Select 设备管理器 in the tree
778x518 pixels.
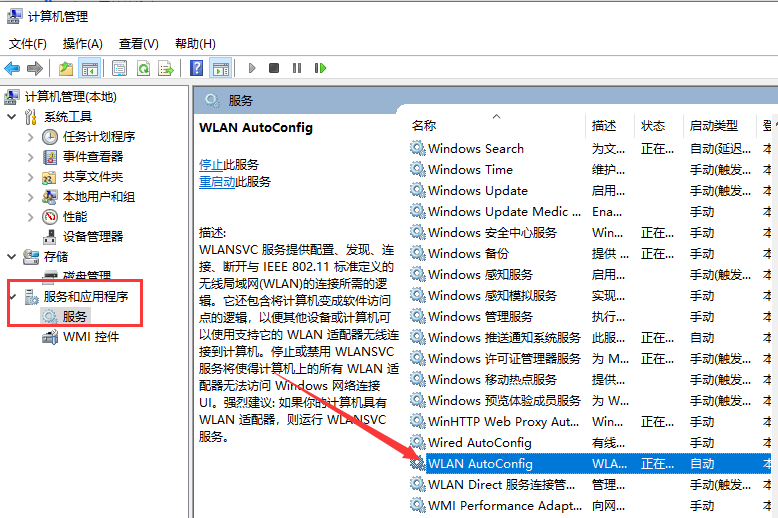(92, 237)
